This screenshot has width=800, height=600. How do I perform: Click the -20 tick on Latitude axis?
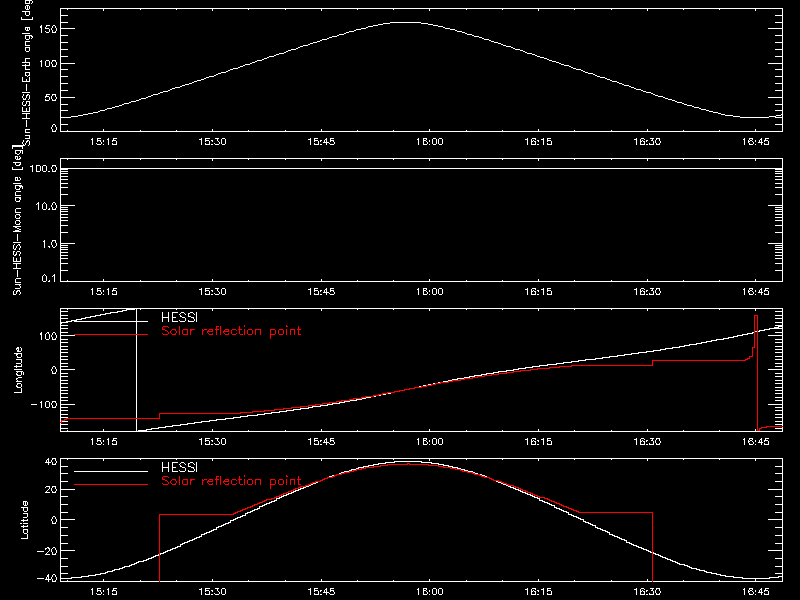coord(47,551)
